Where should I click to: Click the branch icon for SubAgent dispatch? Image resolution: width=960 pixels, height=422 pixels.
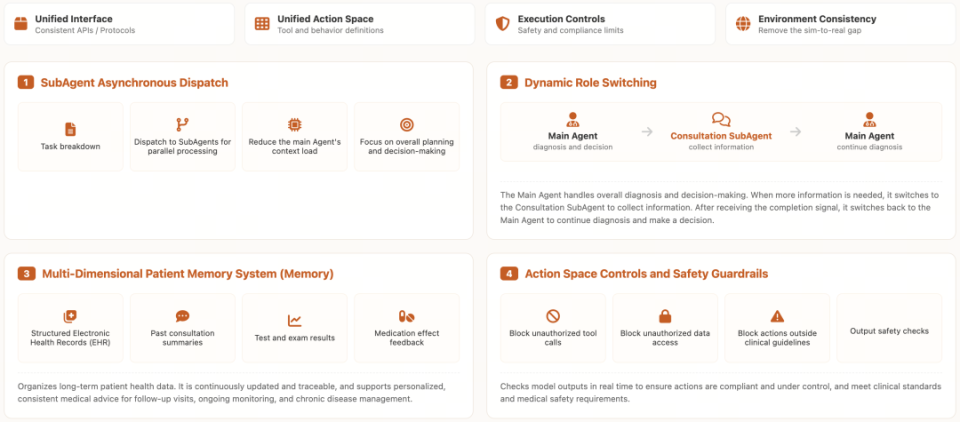[182, 125]
